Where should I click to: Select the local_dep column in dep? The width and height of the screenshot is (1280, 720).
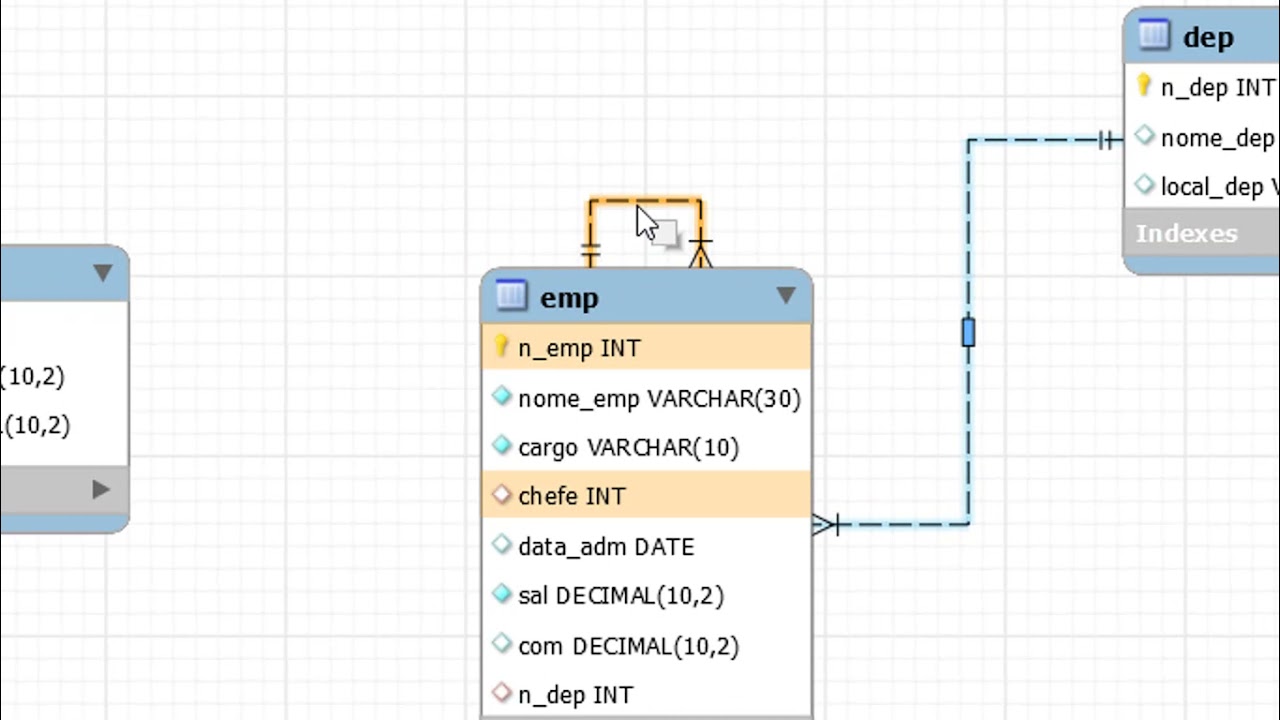(x=1203, y=186)
